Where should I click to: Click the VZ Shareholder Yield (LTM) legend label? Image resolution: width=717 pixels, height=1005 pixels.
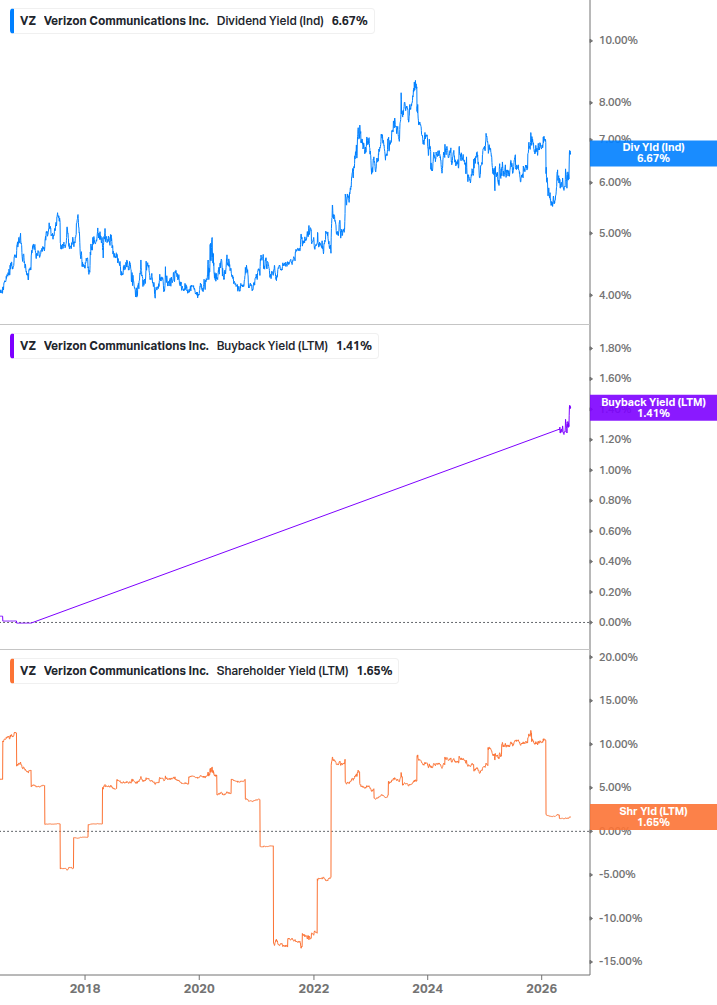click(x=204, y=671)
